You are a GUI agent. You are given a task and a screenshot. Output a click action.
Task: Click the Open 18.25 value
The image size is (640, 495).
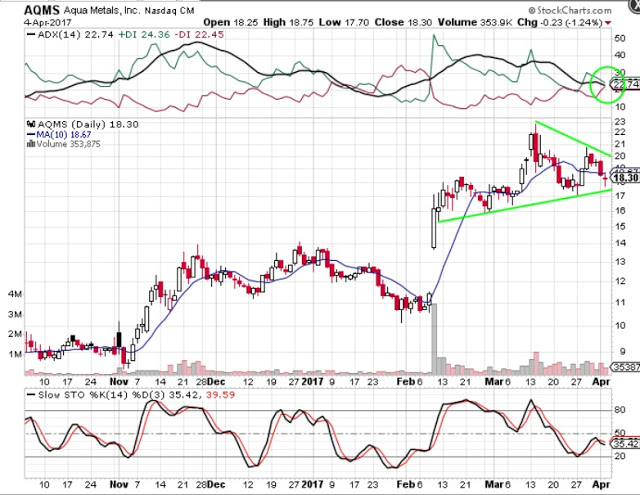pyautogui.click(x=231, y=22)
